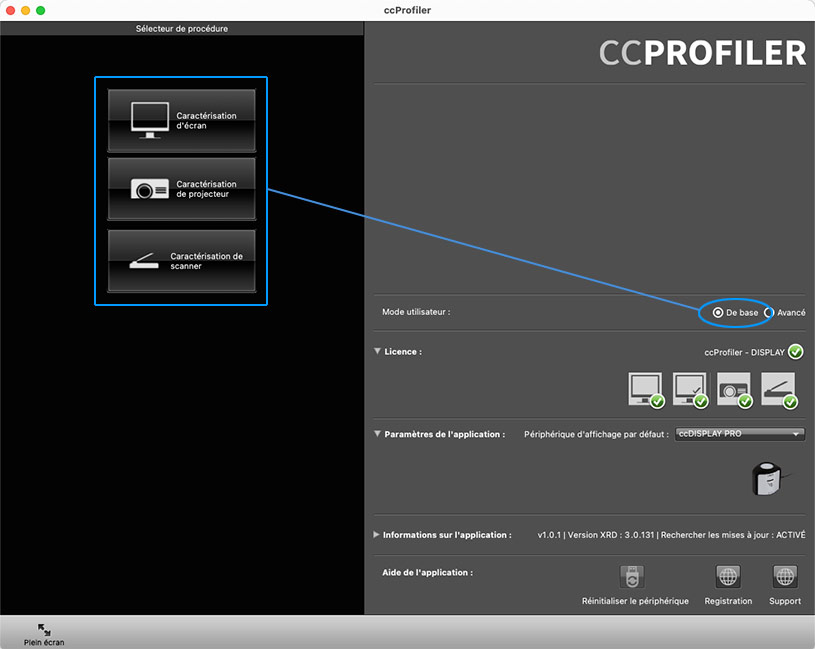Select the De base user mode

click(x=718, y=312)
